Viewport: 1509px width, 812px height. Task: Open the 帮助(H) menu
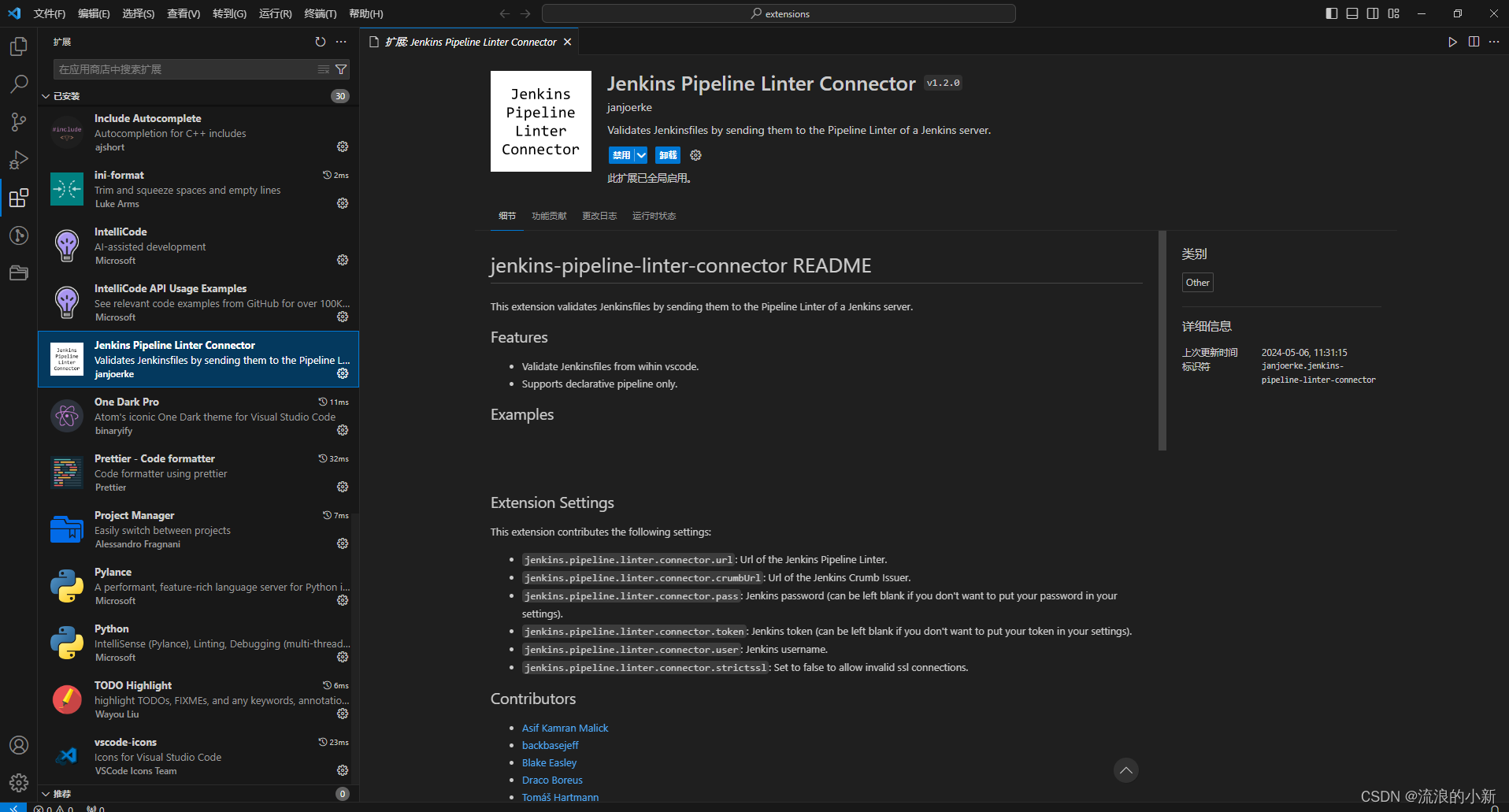(366, 13)
